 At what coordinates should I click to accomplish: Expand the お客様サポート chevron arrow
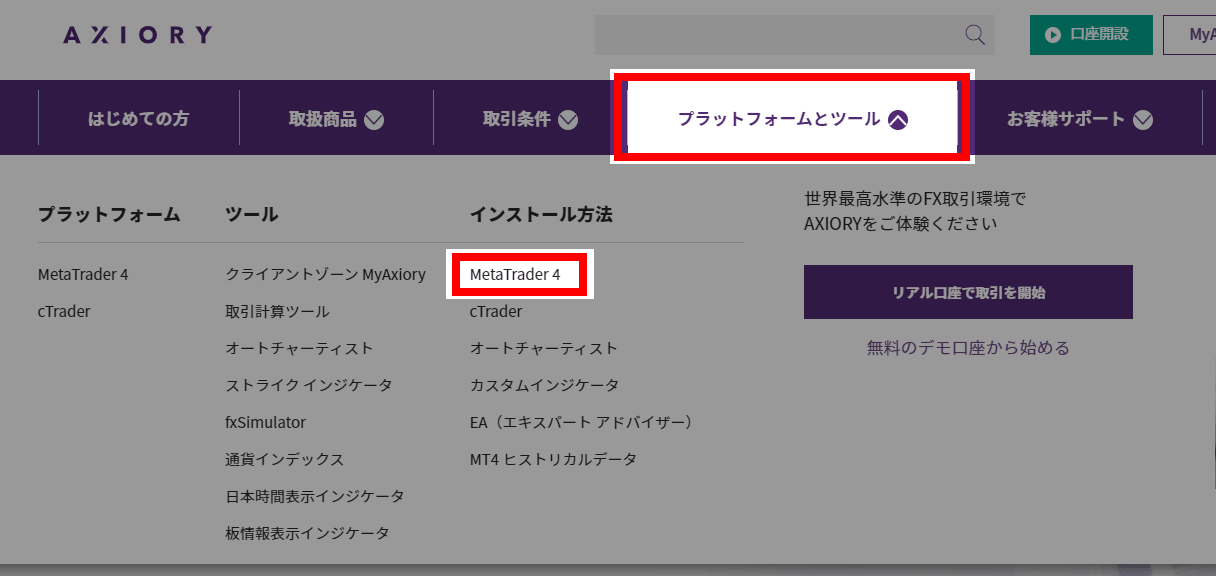point(1143,120)
